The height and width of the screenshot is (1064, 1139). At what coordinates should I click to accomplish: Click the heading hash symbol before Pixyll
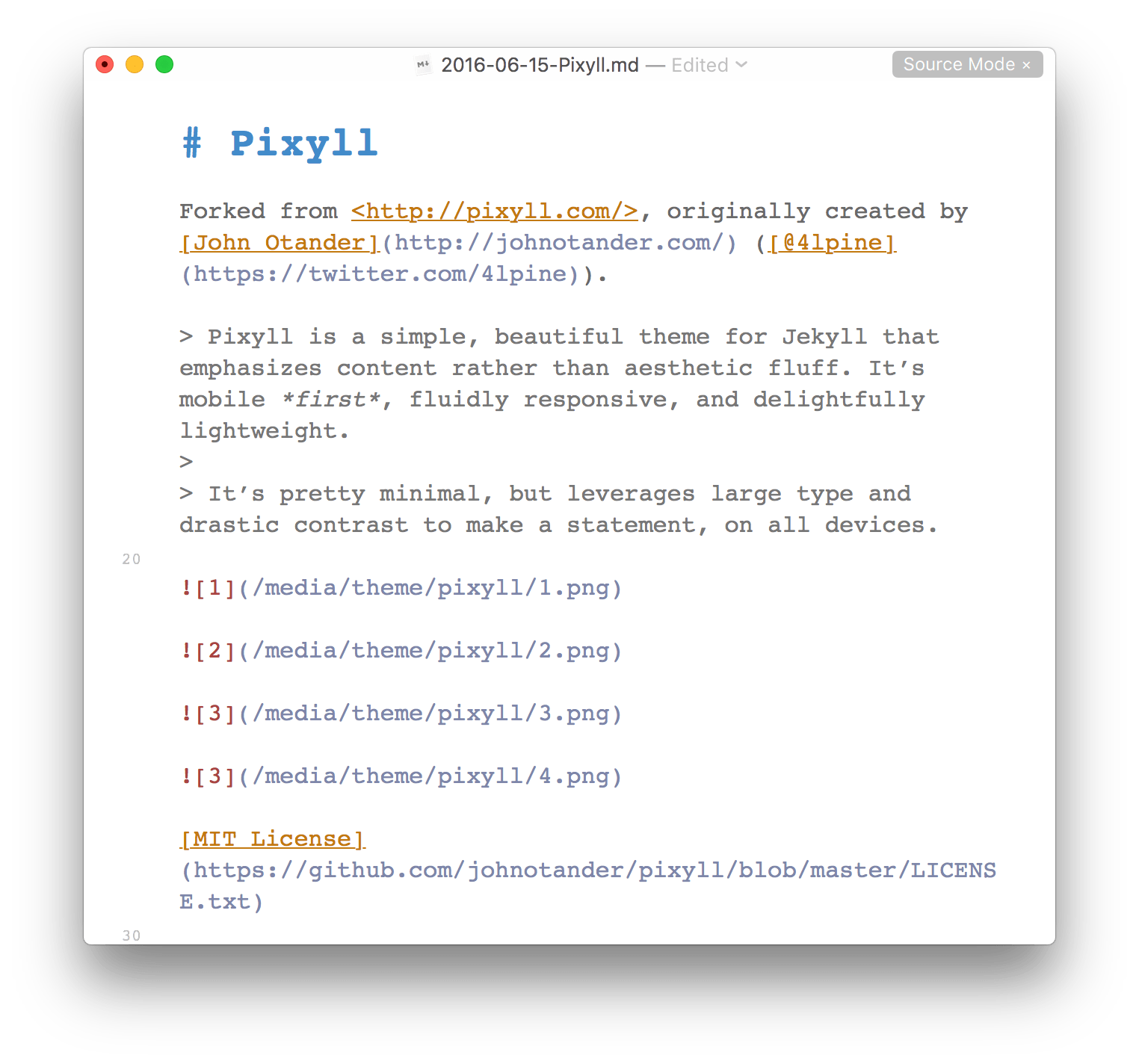point(192,143)
